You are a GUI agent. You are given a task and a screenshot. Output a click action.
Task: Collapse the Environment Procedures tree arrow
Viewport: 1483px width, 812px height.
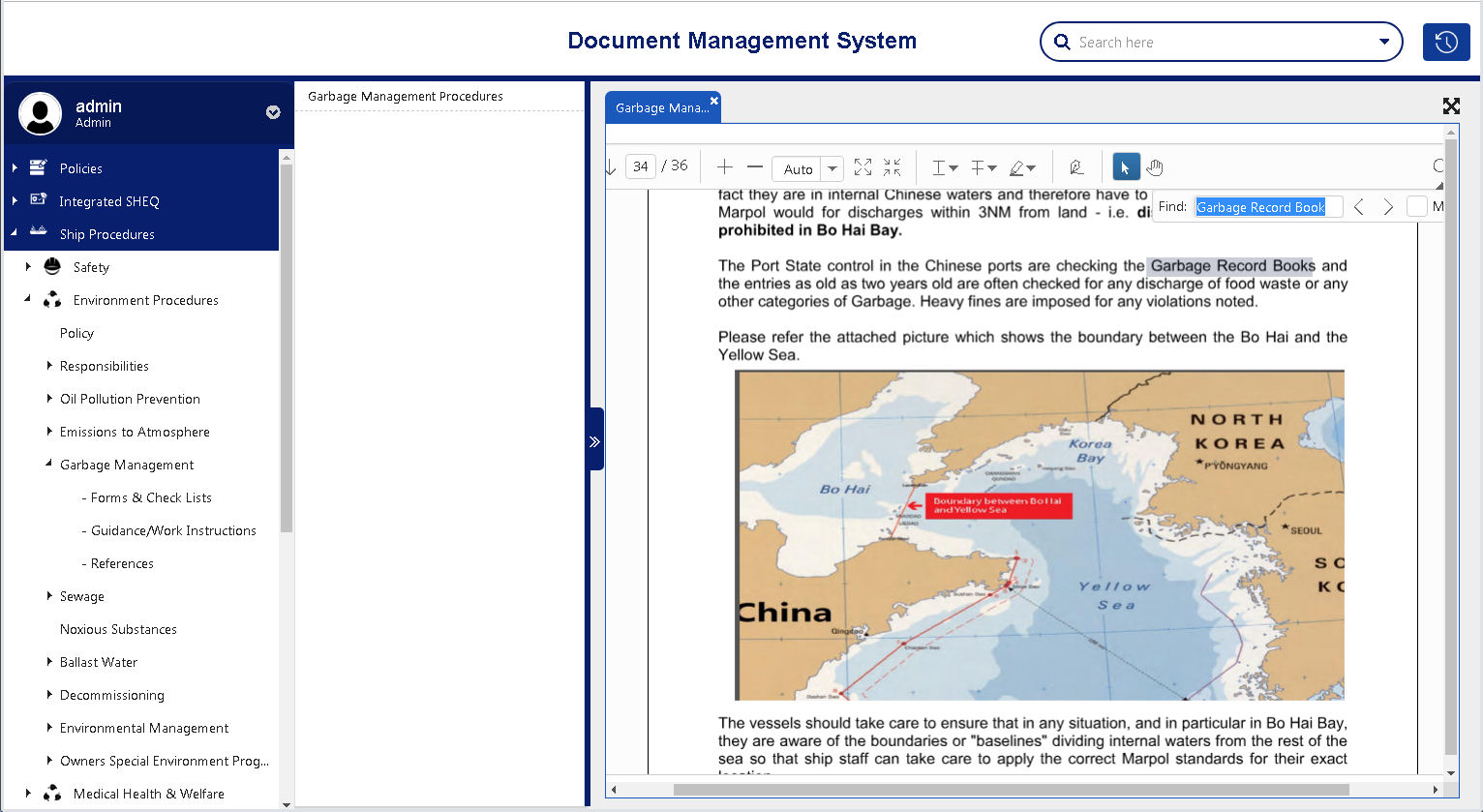click(x=28, y=299)
